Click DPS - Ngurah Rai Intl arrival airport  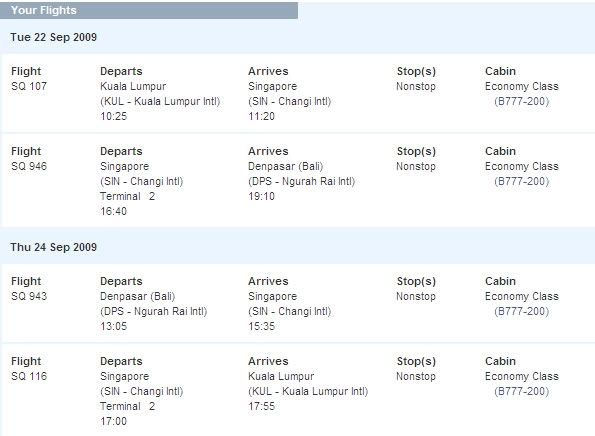coord(302,181)
